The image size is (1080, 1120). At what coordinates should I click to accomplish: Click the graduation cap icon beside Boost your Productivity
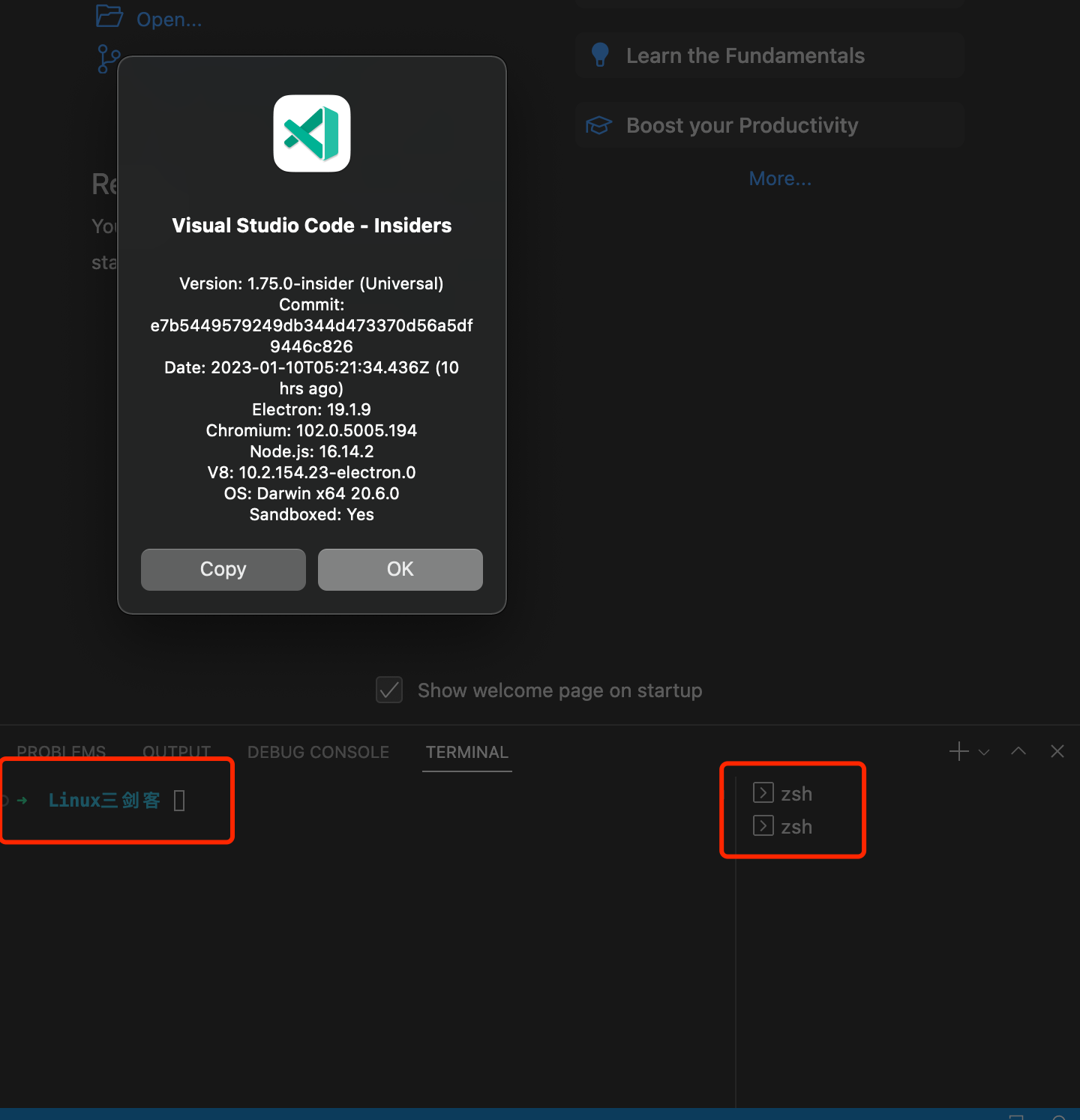[x=598, y=124]
